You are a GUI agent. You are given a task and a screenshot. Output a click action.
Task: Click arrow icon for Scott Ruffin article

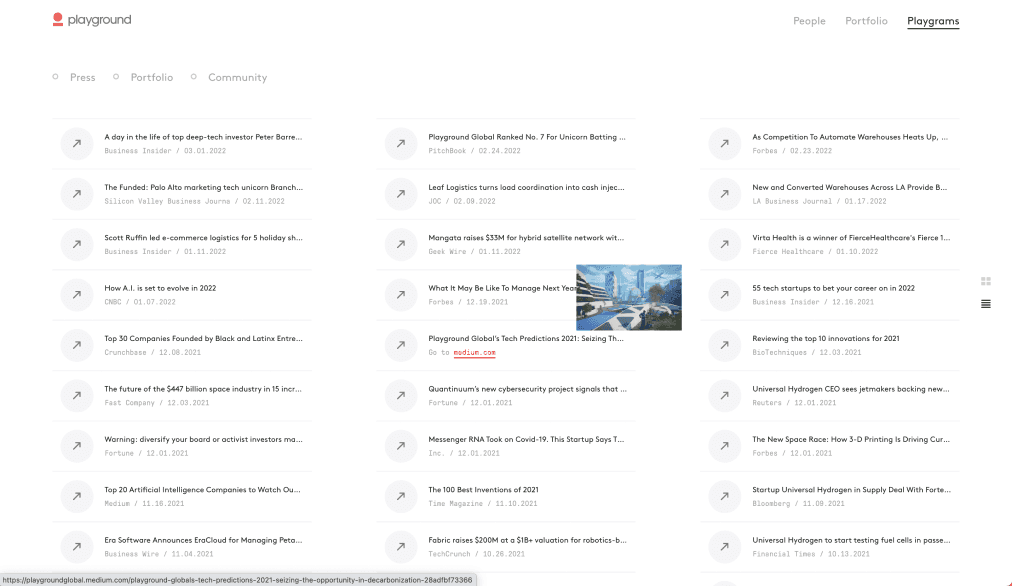[77, 244]
